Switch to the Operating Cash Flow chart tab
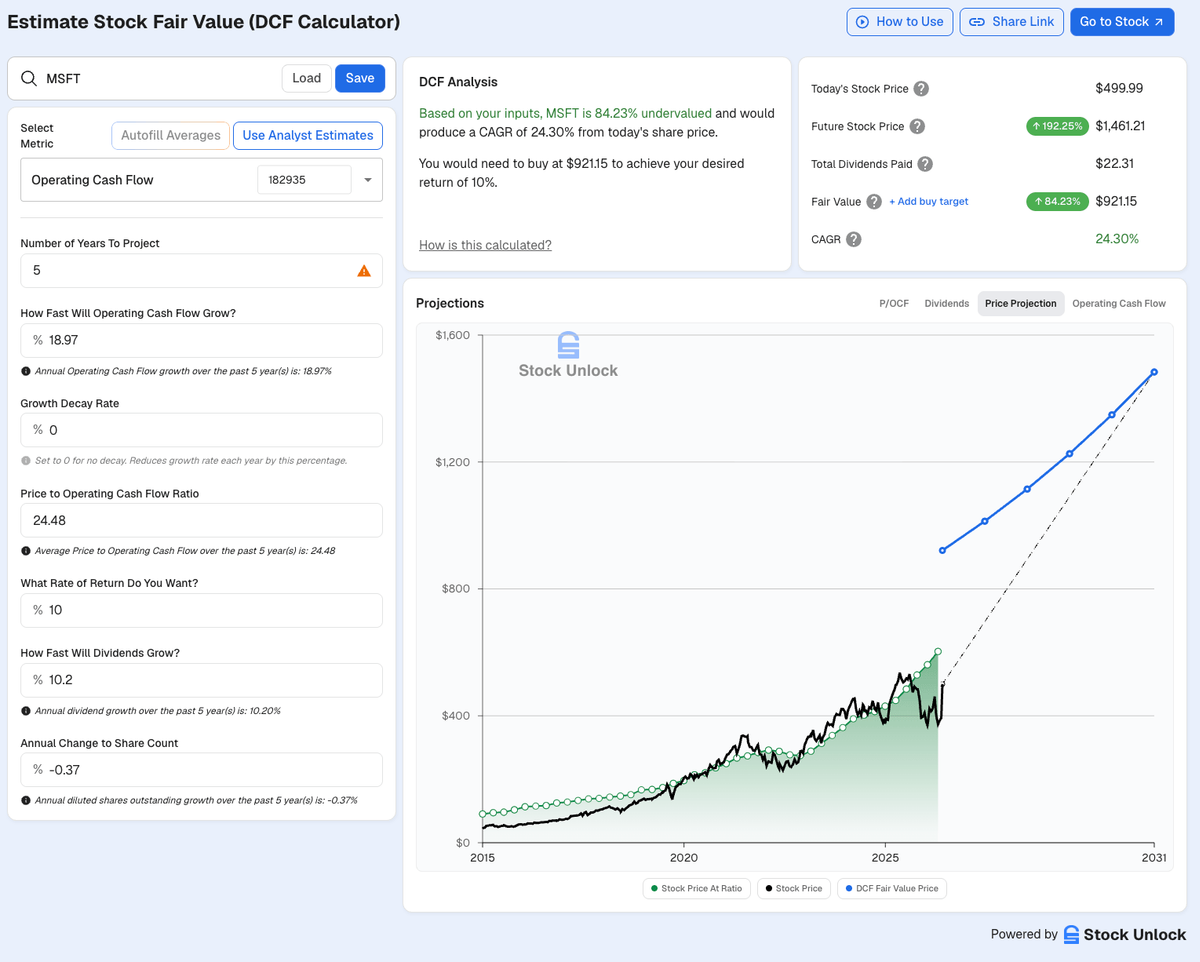 coord(1119,304)
